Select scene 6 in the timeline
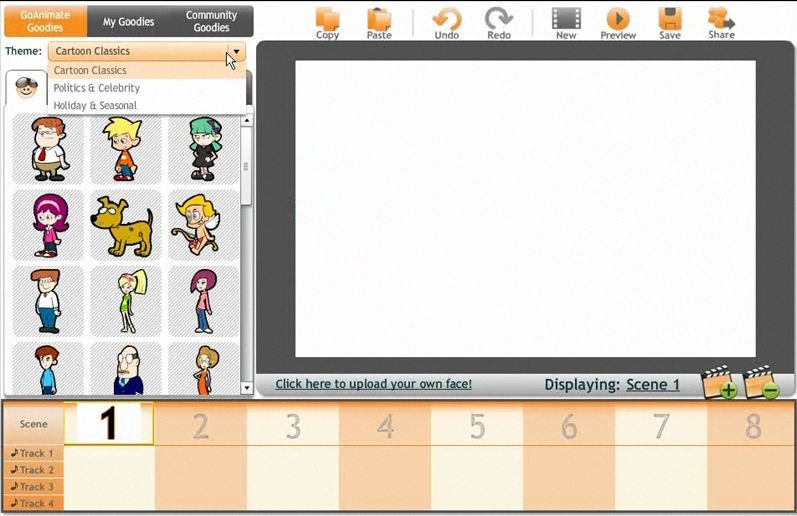This screenshot has height=516, width=797. [569, 425]
